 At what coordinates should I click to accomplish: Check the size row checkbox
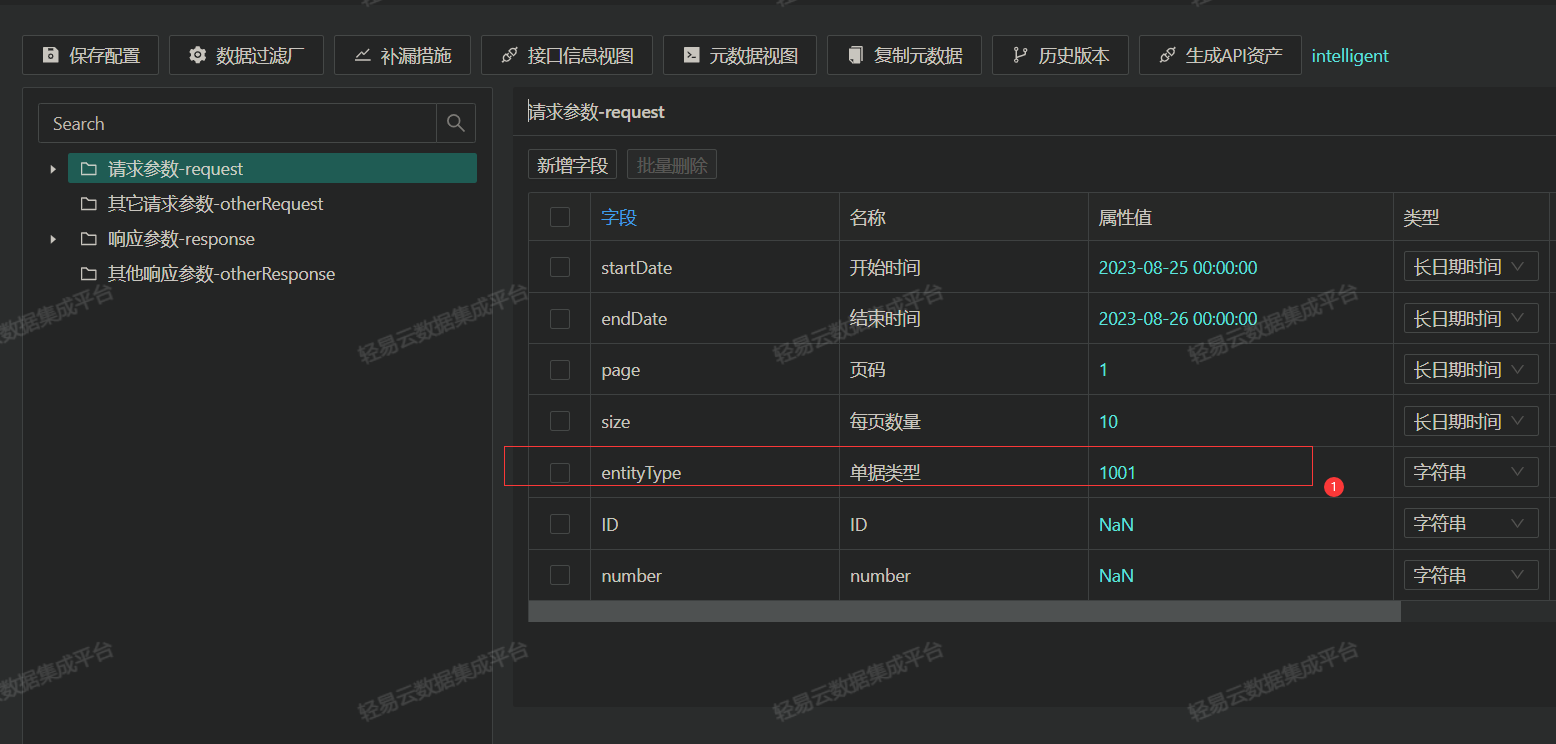[x=560, y=421]
